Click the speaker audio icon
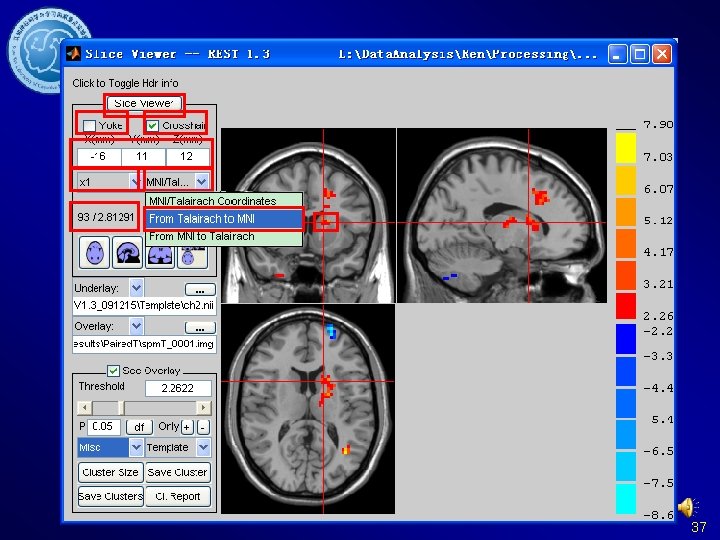Image resolution: width=720 pixels, height=540 pixels. tap(688, 508)
